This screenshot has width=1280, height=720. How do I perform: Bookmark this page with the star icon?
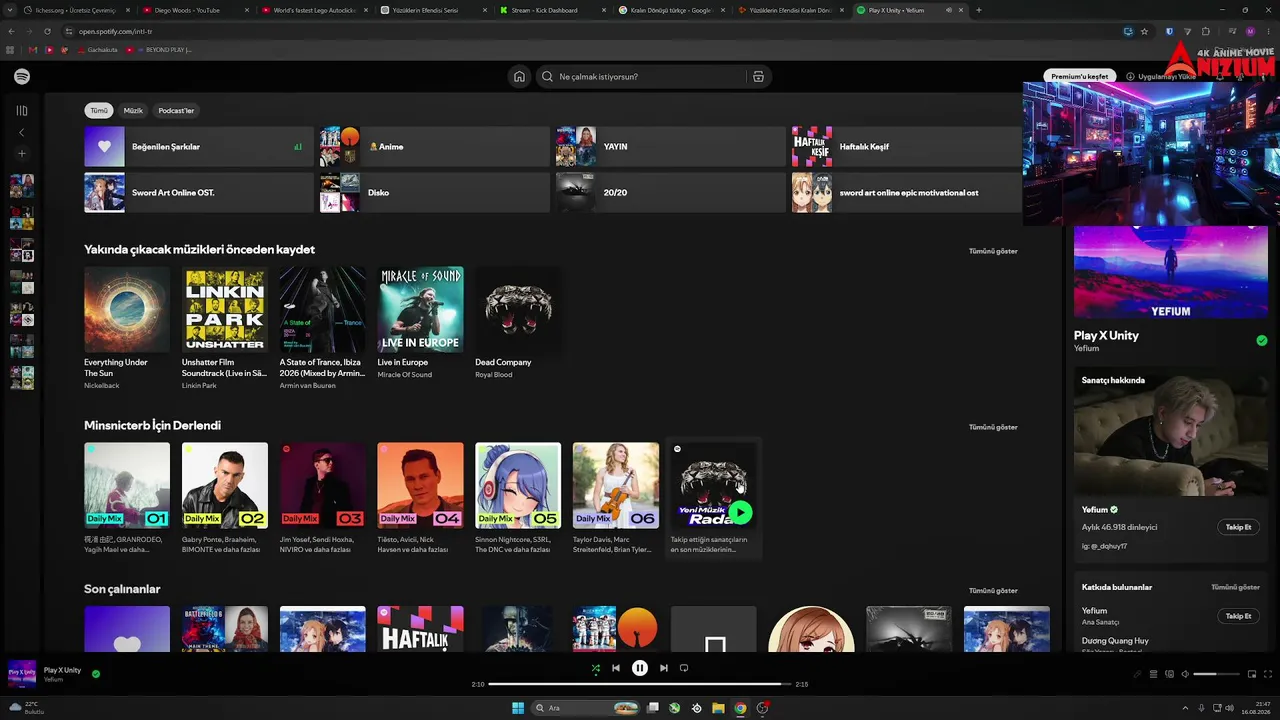coord(1144,31)
